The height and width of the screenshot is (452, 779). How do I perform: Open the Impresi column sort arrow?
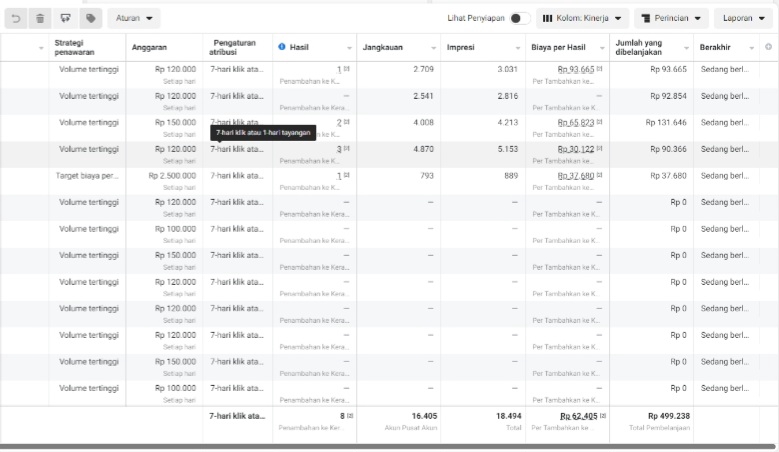tap(518, 48)
